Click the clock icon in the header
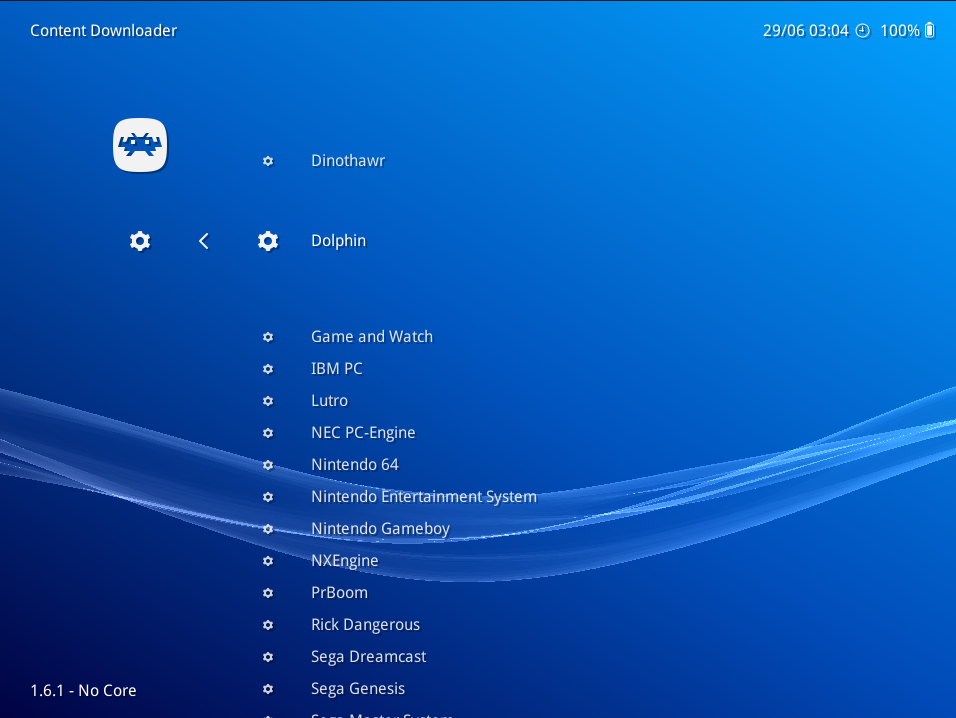 click(863, 30)
